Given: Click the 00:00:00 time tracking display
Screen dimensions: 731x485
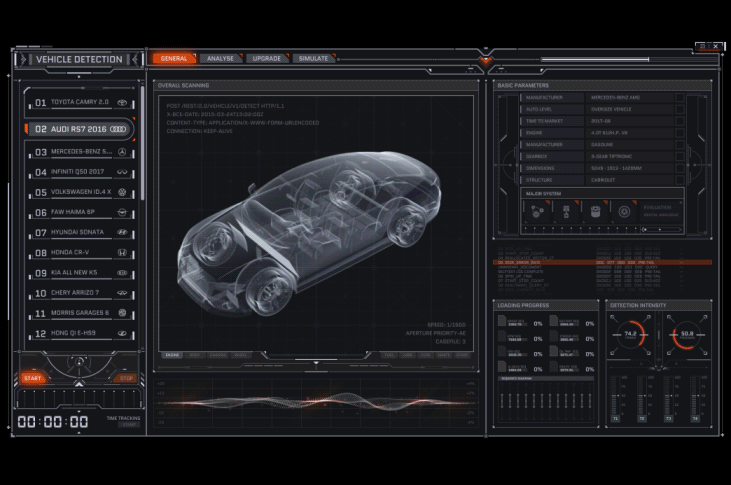Looking at the screenshot, I should tap(53, 422).
